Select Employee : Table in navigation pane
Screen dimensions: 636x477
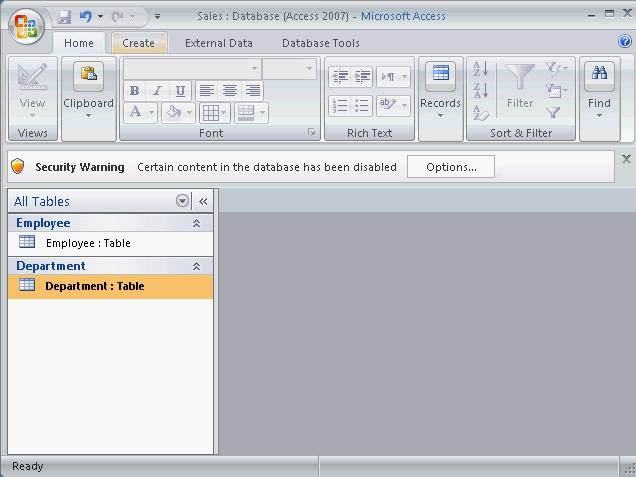88,243
